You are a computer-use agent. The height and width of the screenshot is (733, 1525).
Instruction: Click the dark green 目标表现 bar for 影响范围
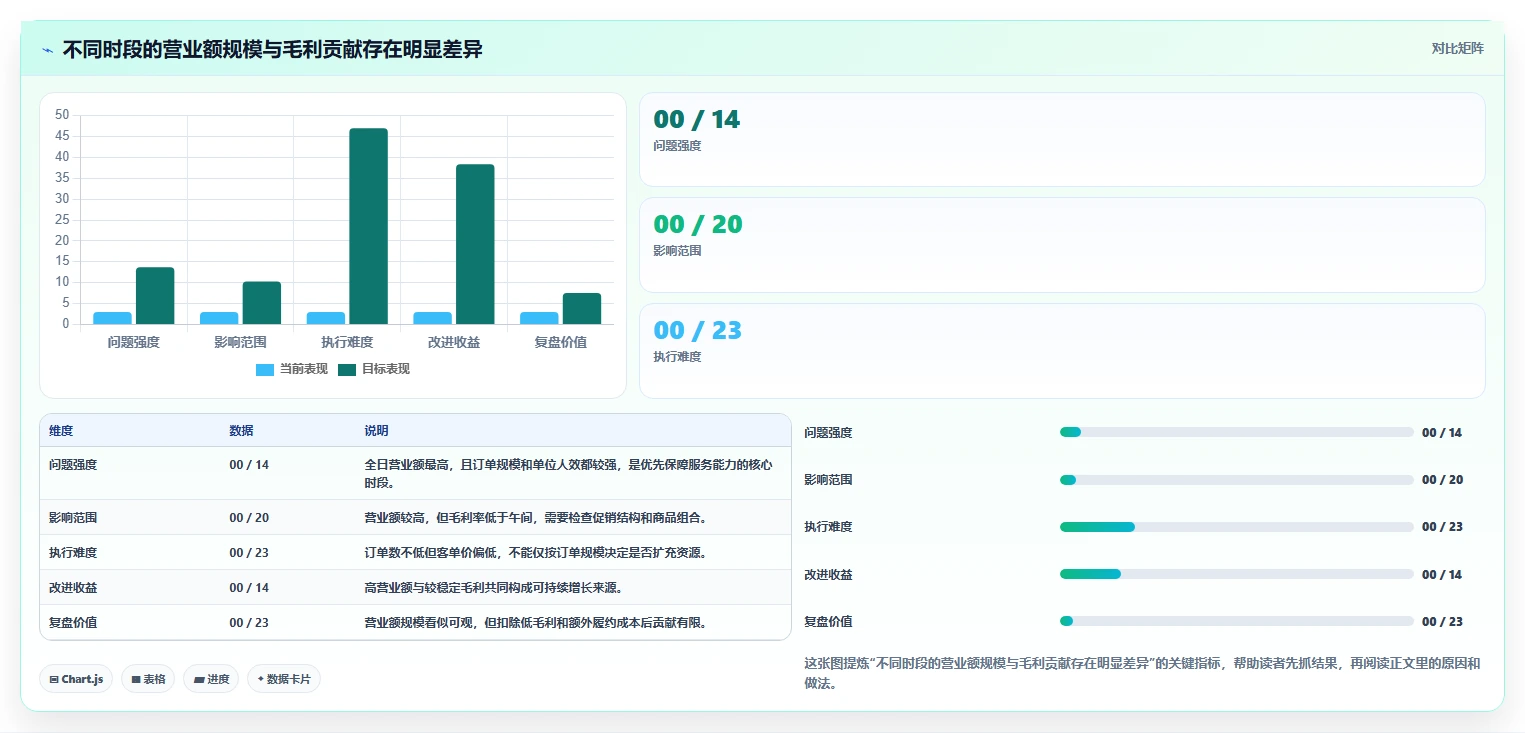tap(262, 303)
